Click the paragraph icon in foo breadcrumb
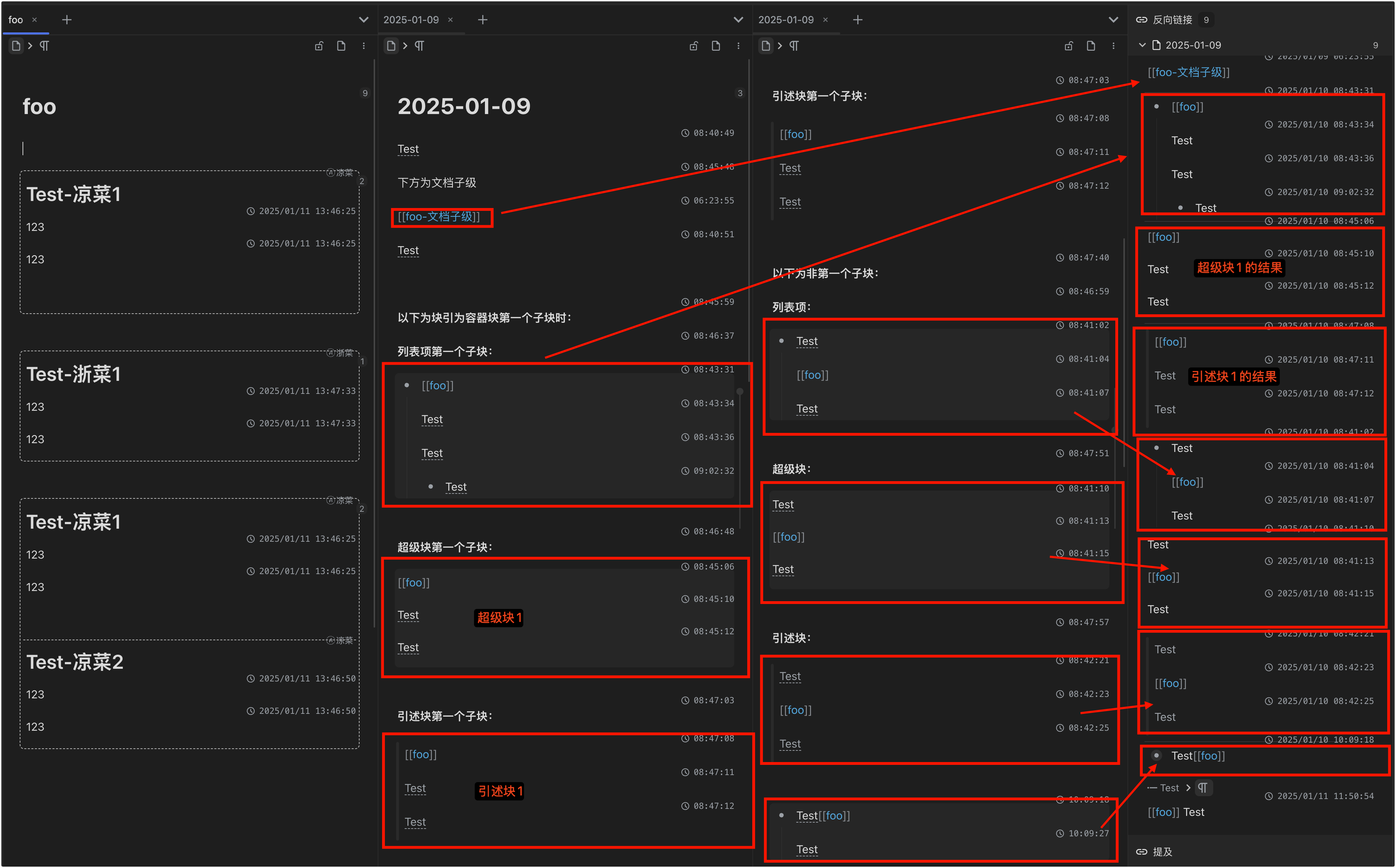The height and width of the screenshot is (868, 1396). click(44, 46)
